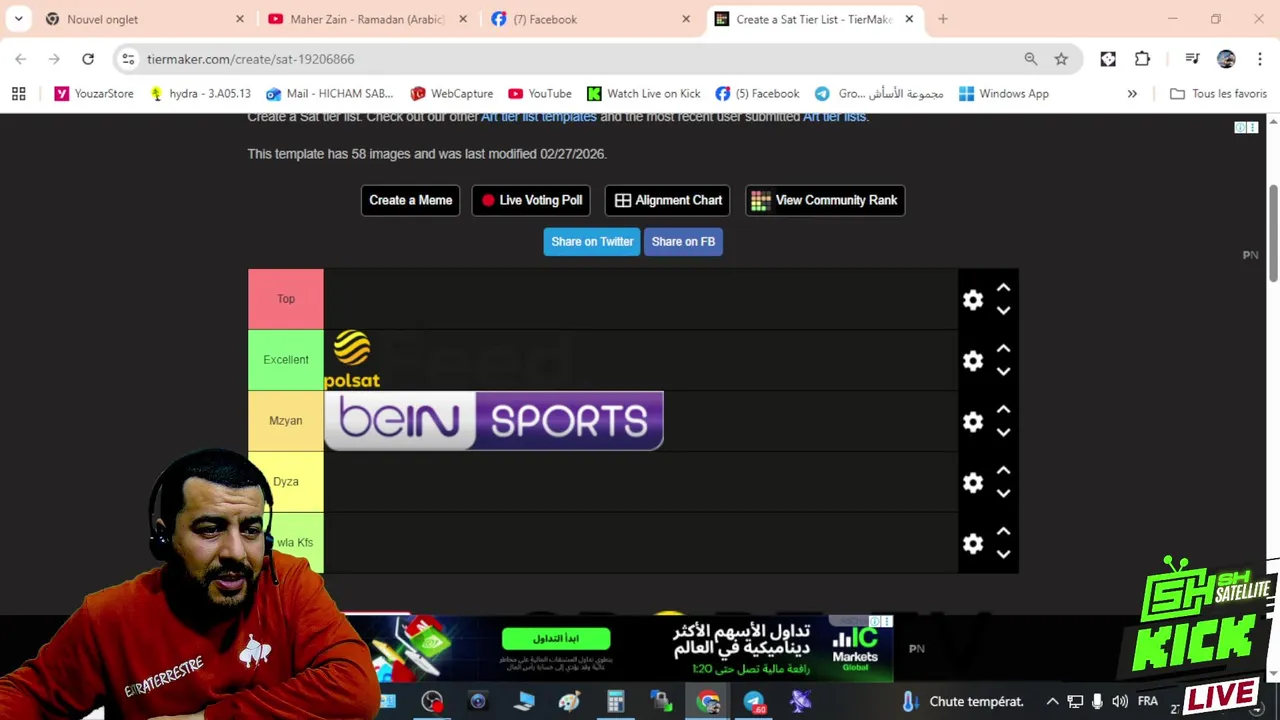Open the tab search dropdown
This screenshot has height=720, width=1280.
pyautogui.click(x=18, y=19)
